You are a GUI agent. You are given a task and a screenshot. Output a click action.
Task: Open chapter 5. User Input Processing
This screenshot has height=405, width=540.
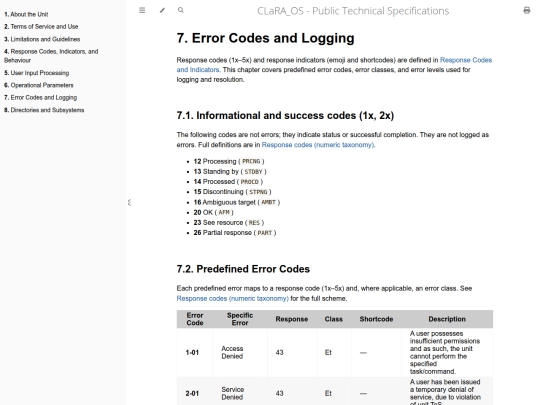[x=37, y=73]
